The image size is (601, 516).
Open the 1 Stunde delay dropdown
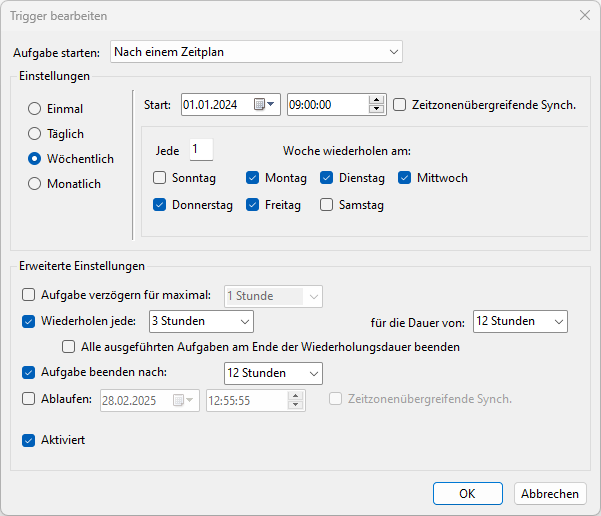(x=273, y=296)
